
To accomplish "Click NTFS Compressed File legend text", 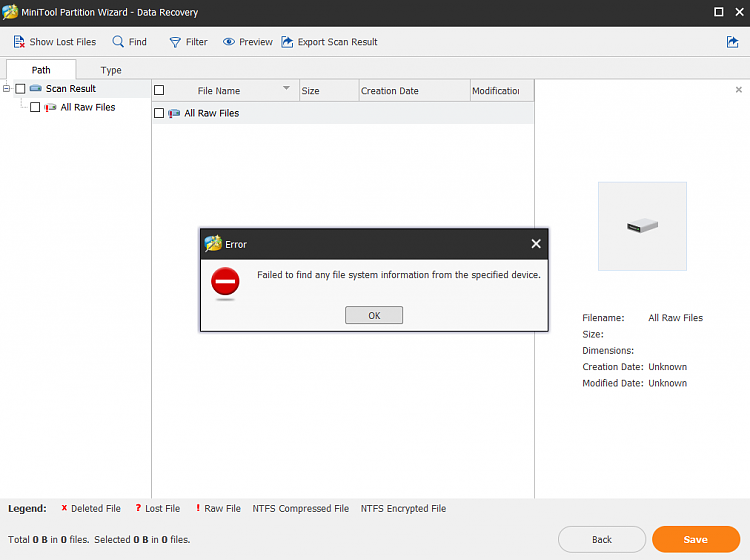I will [x=301, y=508].
